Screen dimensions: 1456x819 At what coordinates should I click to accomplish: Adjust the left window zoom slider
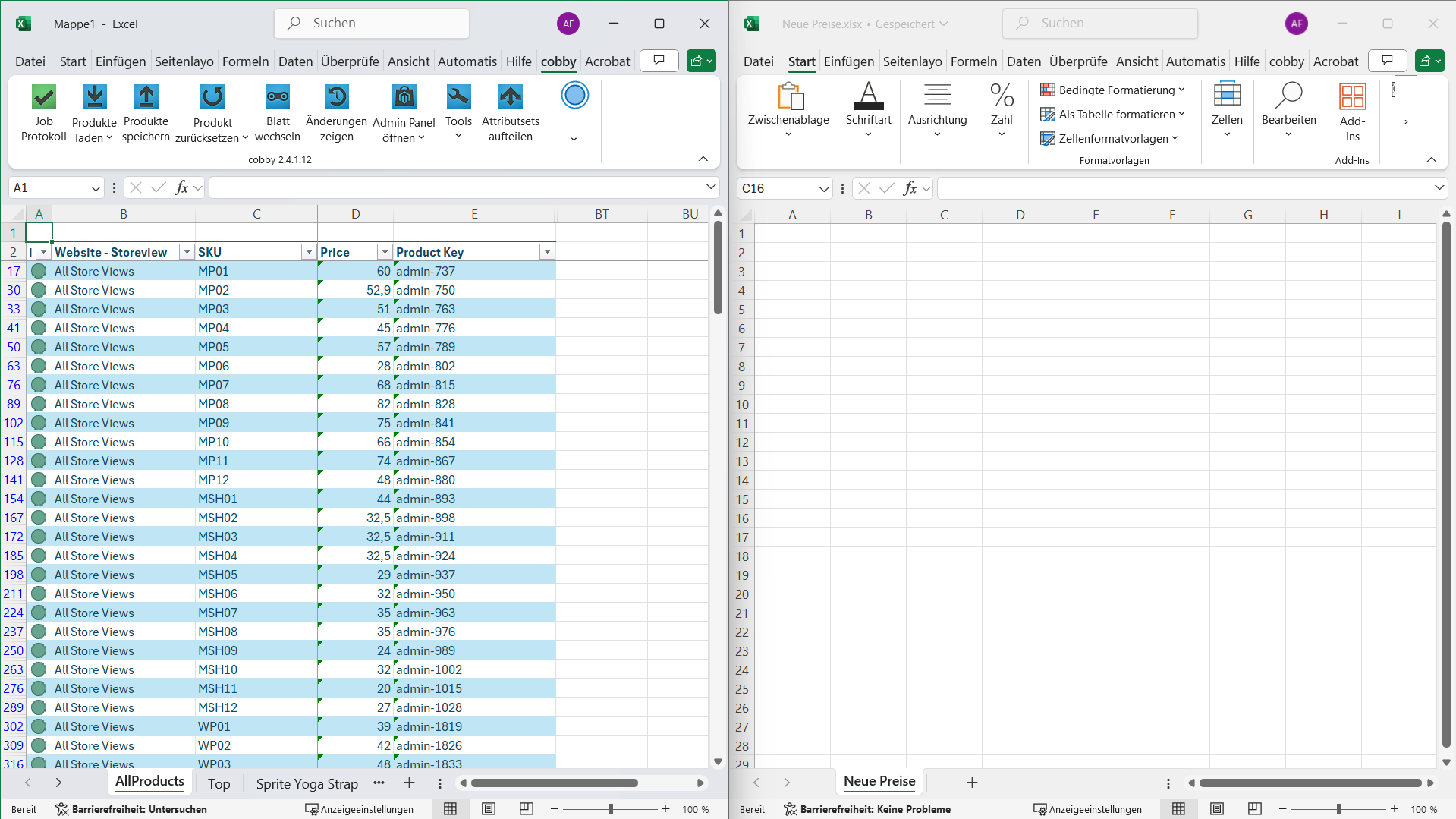pyautogui.click(x=610, y=809)
